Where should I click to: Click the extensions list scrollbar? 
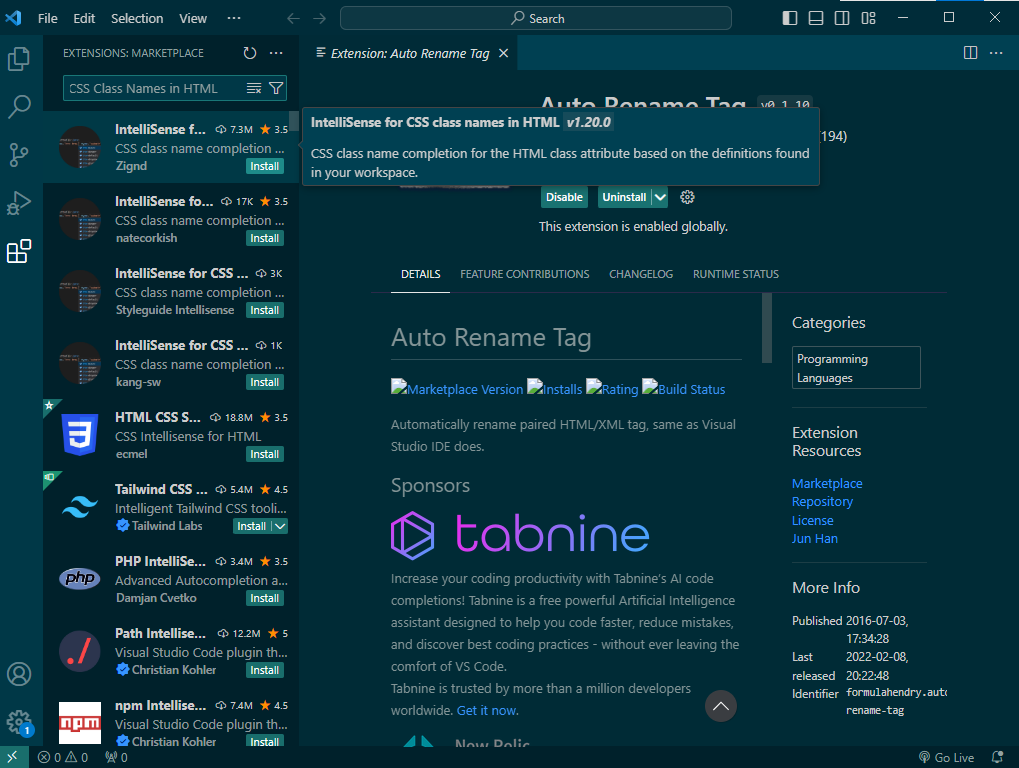coord(294,121)
